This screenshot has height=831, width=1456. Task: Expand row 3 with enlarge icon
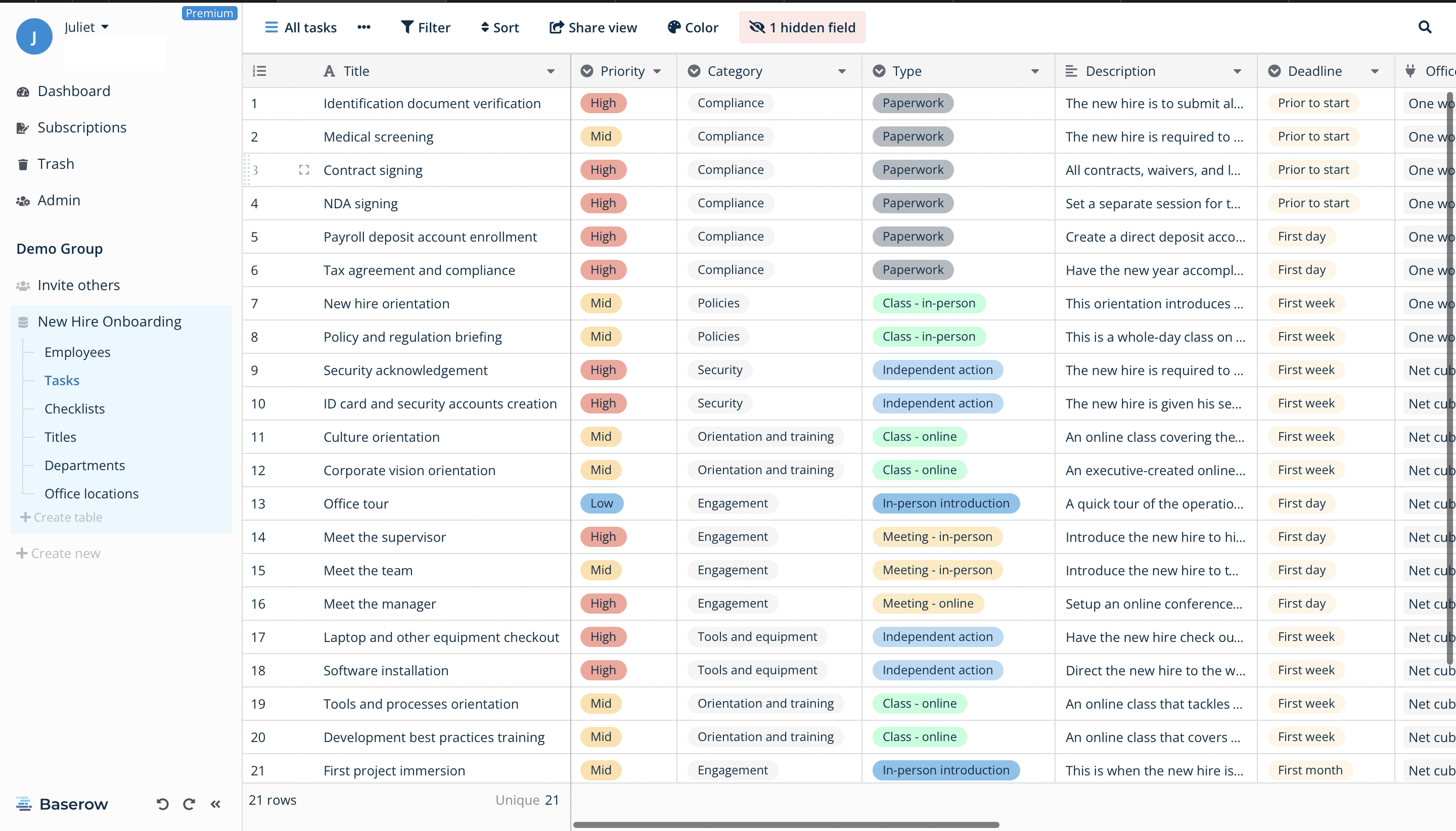[304, 170]
